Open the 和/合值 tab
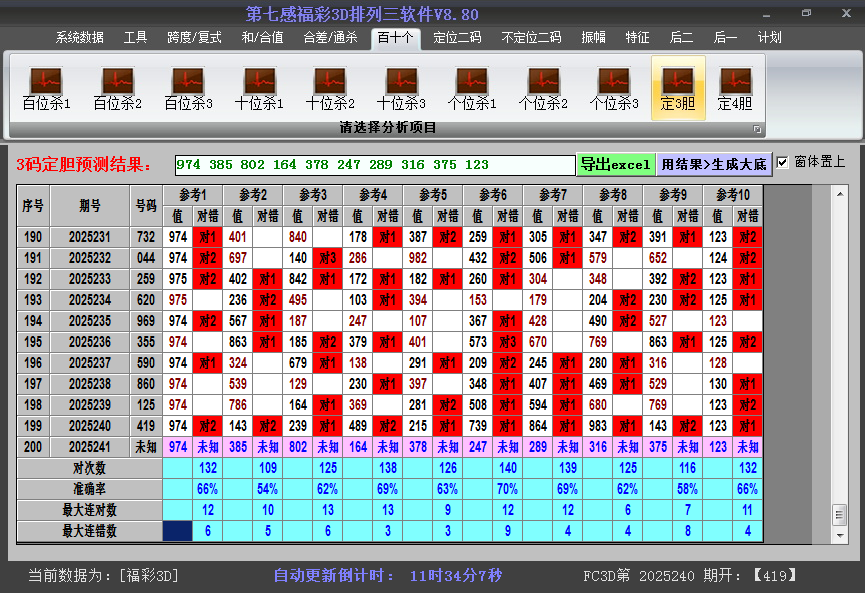Viewport: 865px width, 593px height. pyautogui.click(x=262, y=37)
